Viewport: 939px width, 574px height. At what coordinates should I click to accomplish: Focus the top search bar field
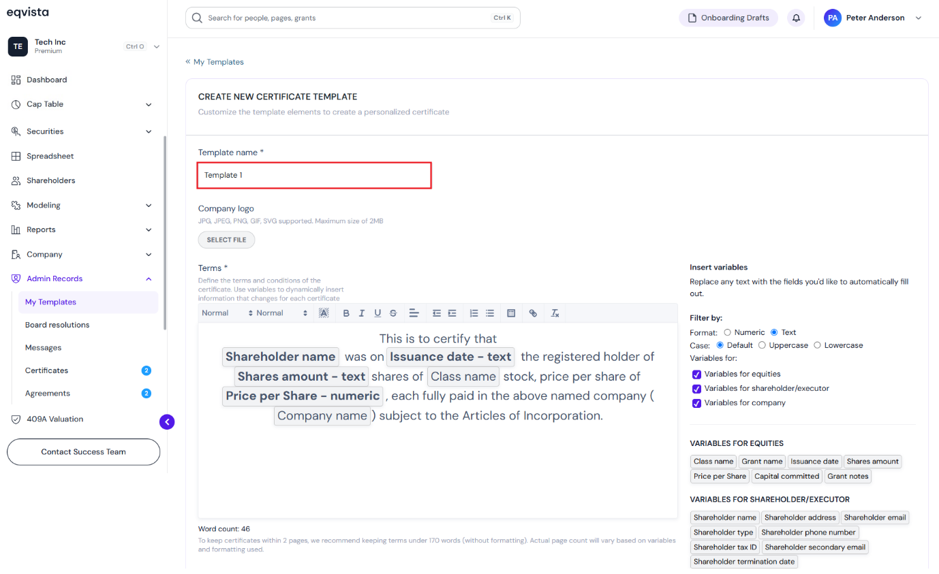pyautogui.click(x=353, y=18)
